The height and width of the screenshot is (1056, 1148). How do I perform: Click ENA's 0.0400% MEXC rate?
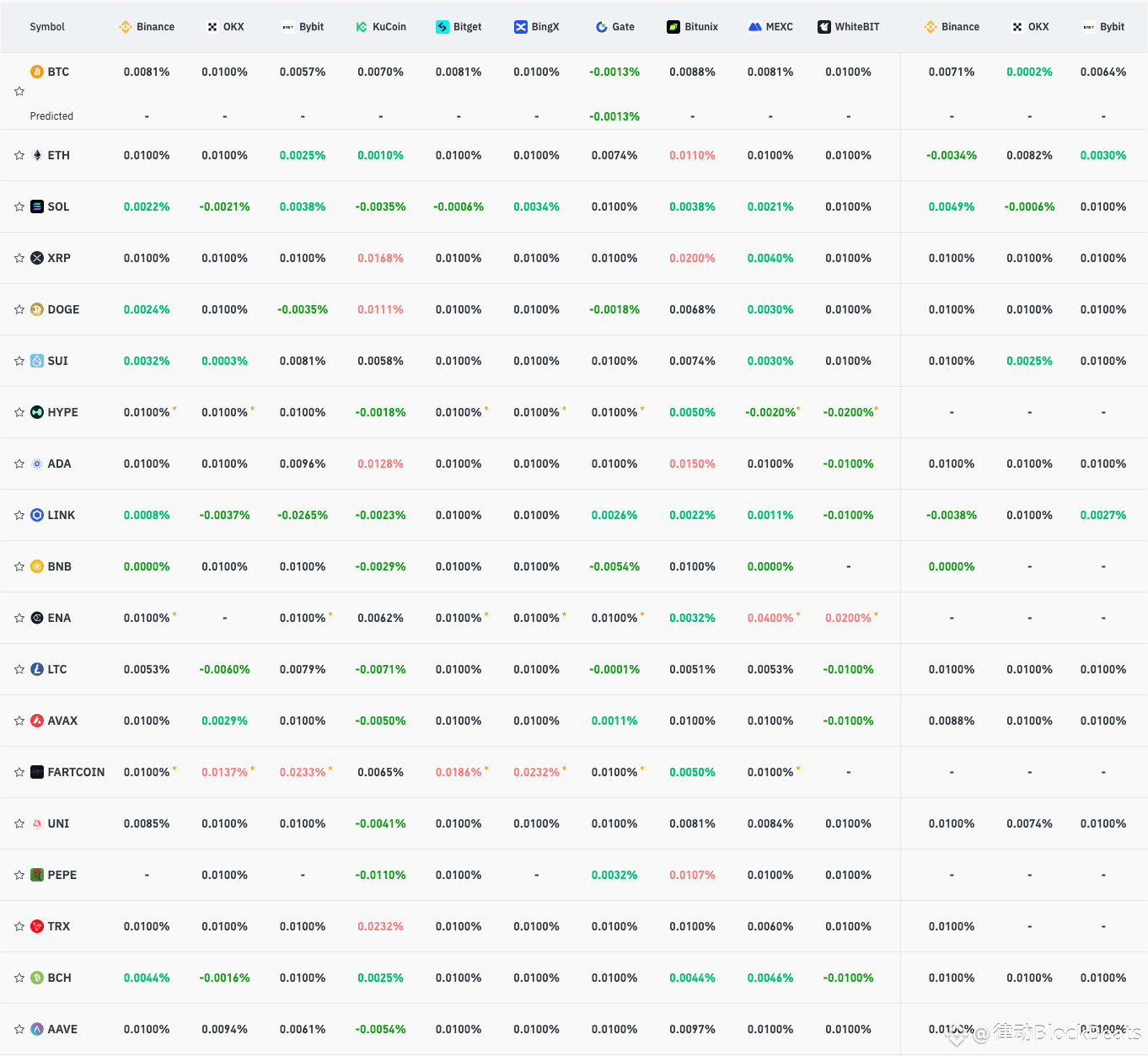point(770,618)
